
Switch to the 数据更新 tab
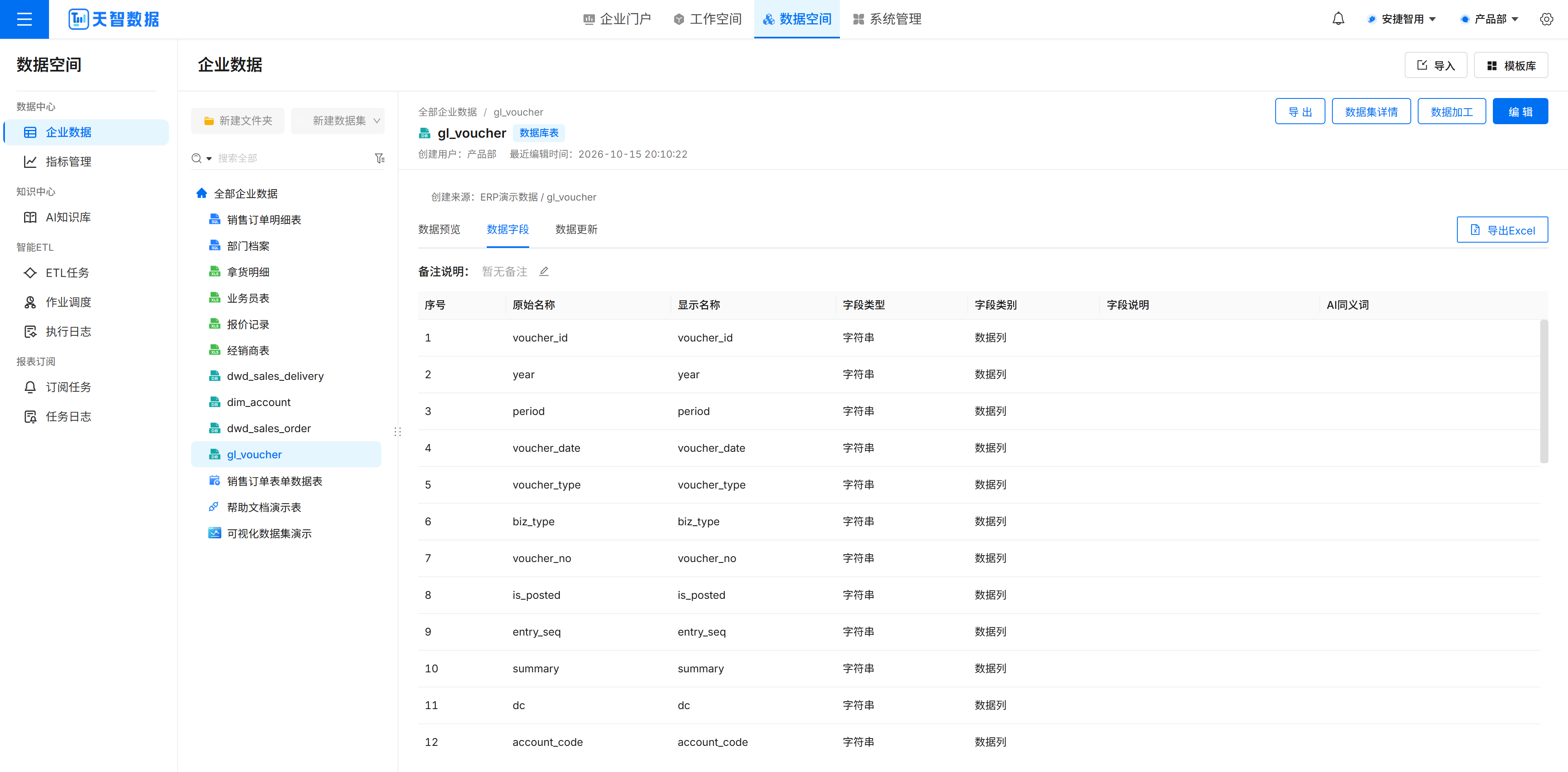[576, 230]
